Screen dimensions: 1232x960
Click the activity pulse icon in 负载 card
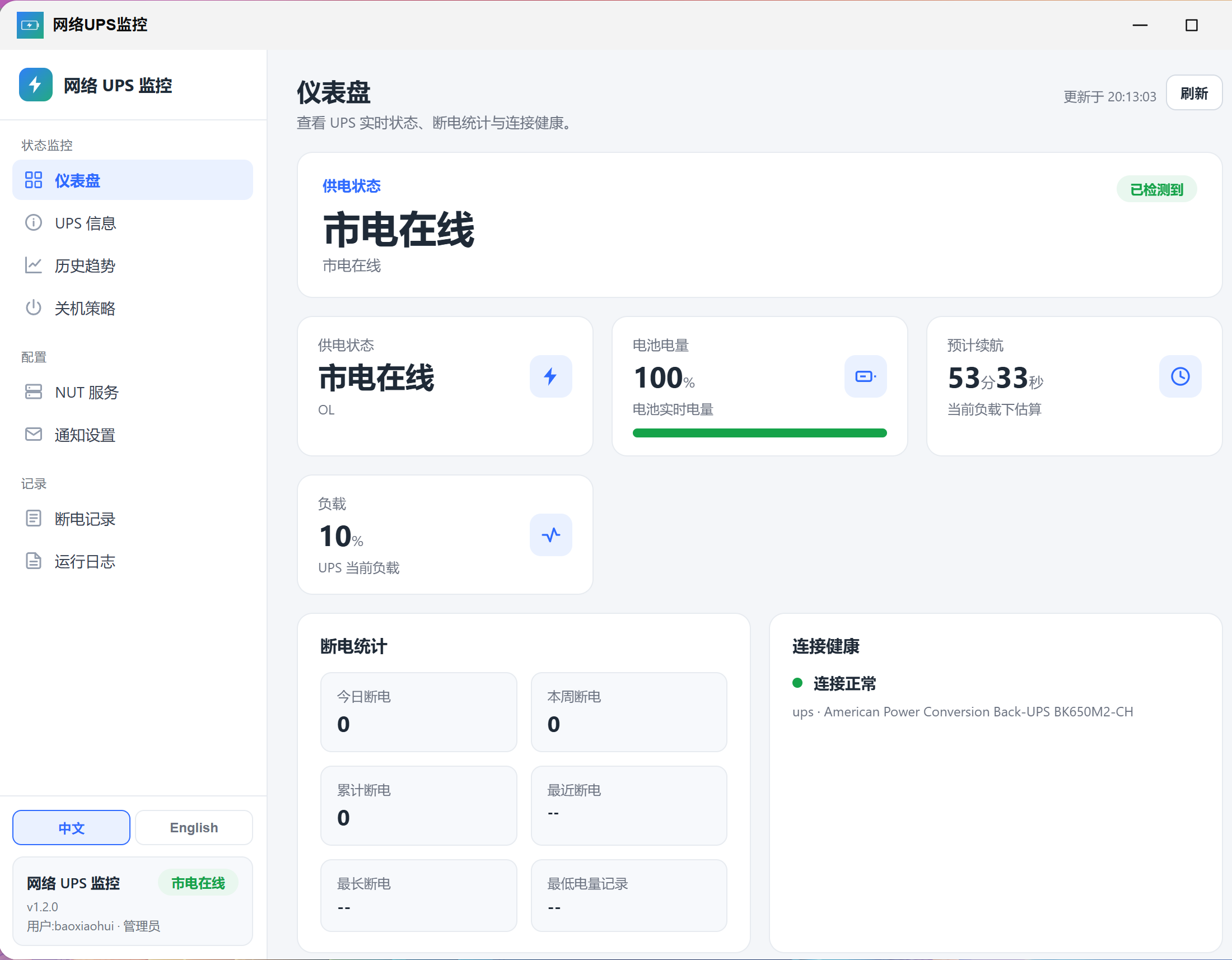[x=550, y=535]
